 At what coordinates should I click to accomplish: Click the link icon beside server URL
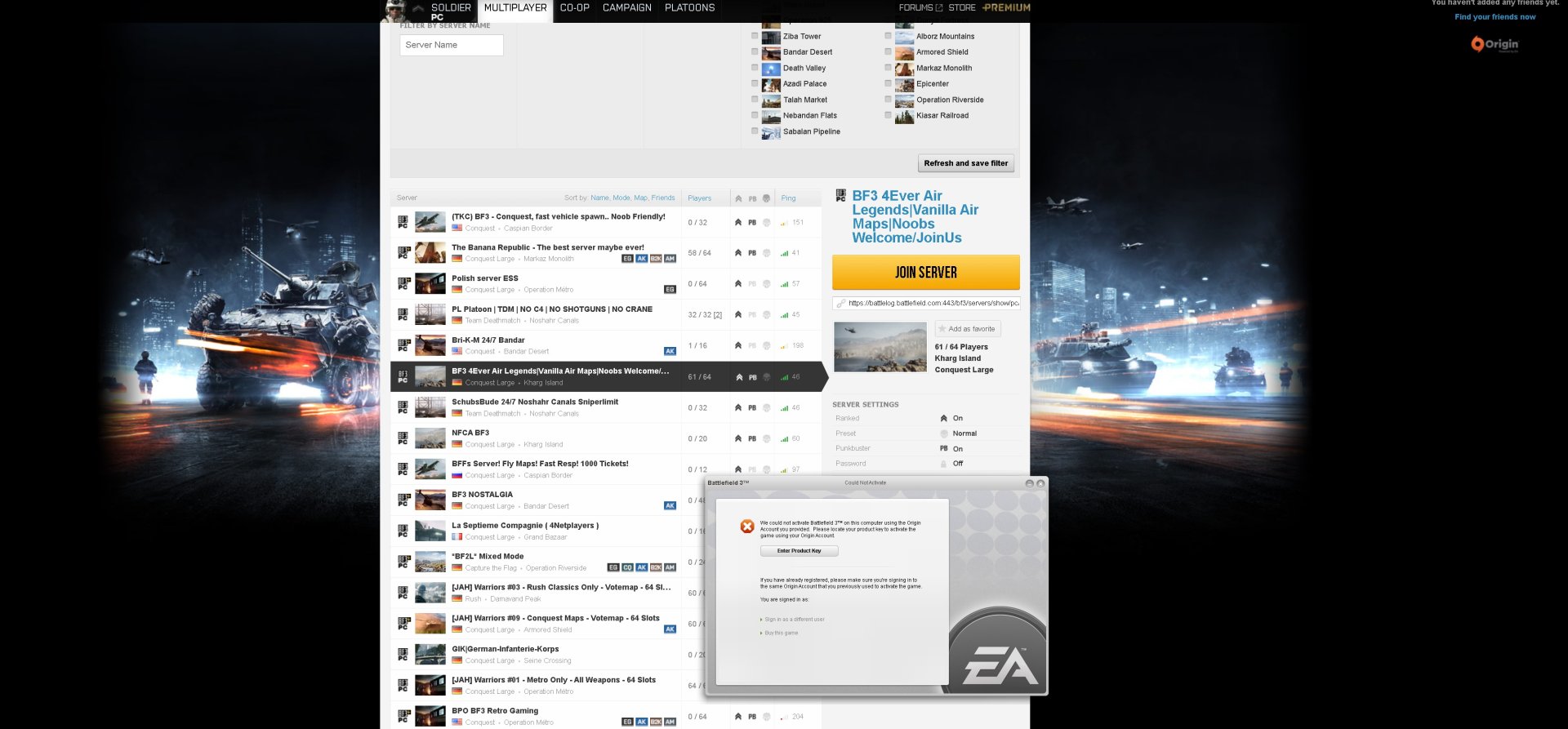[840, 303]
